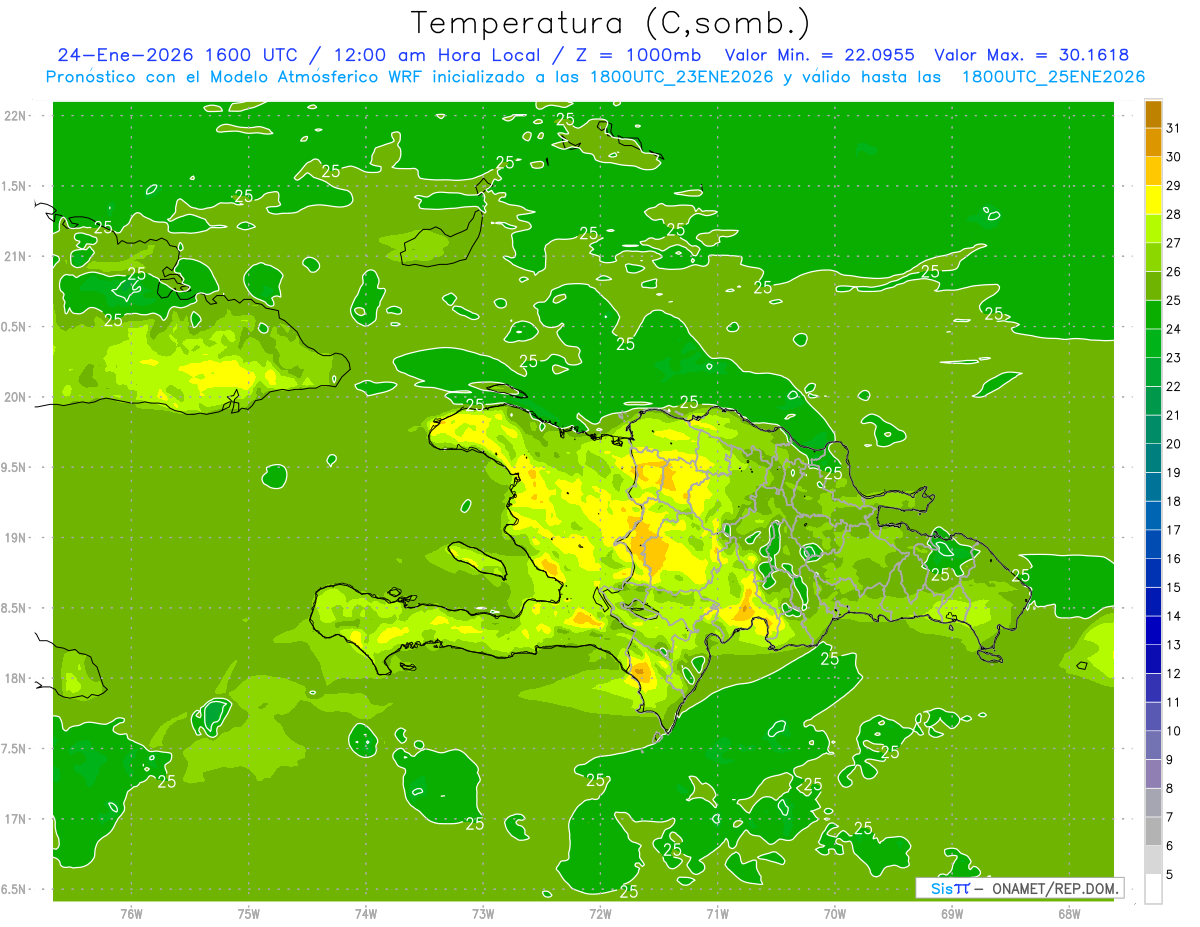
Task: Click the 71W longitude axis label
Action: coord(717,914)
